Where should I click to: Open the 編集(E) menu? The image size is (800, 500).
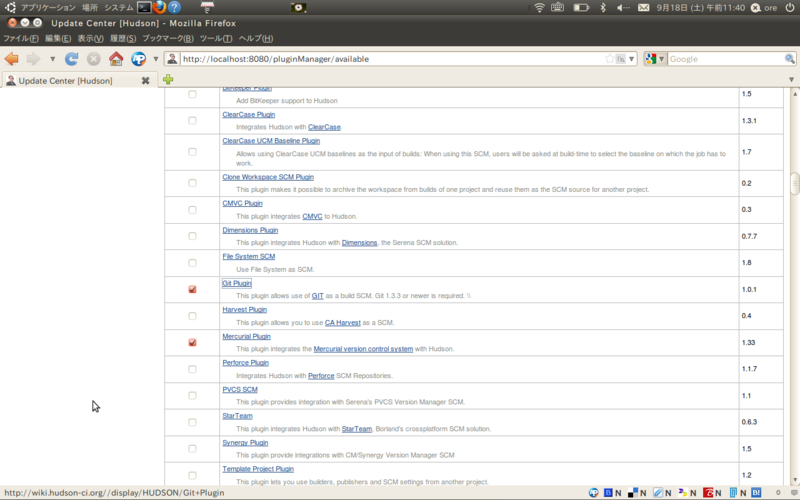(x=58, y=38)
